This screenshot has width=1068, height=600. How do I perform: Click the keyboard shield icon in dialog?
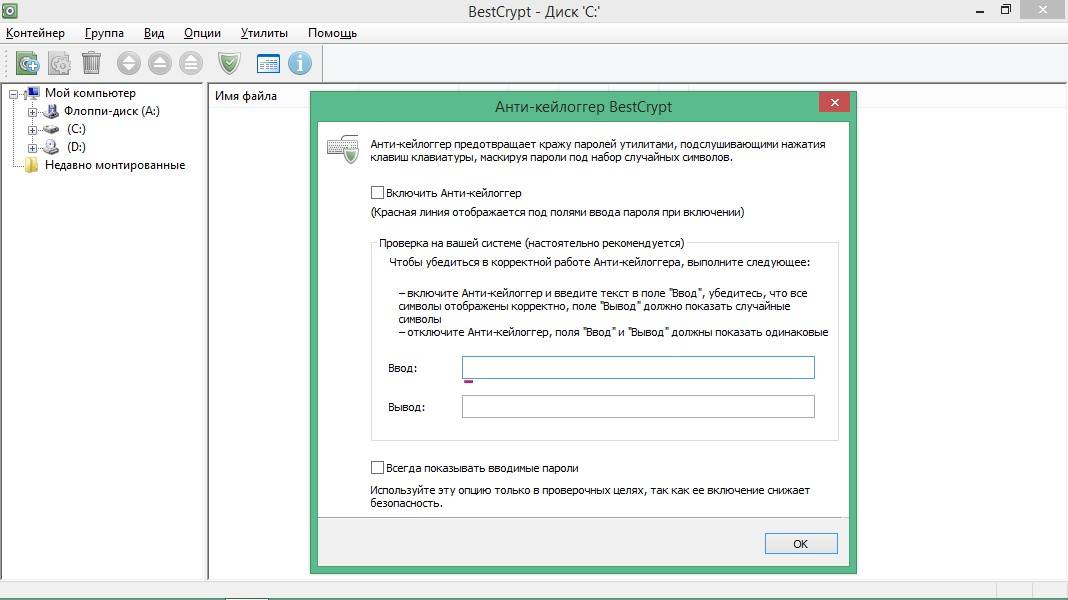click(343, 148)
